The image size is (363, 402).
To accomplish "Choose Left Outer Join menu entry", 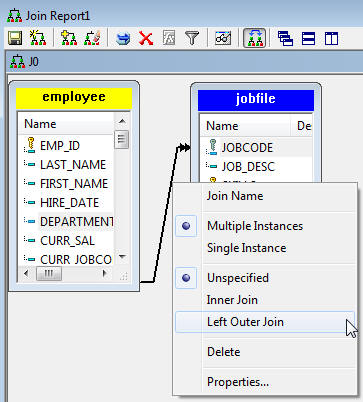I will (x=265, y=322).
